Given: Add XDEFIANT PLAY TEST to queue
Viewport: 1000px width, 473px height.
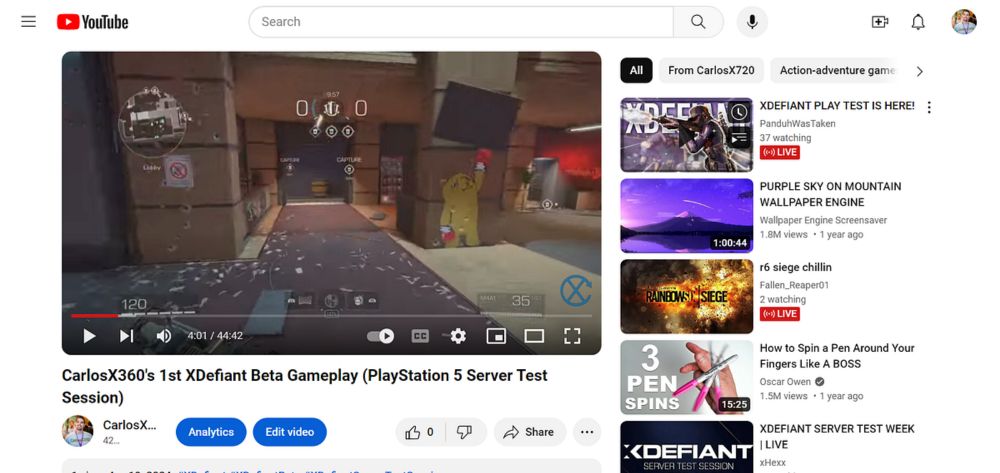Looking at the screenshot, I should point(739,137).
